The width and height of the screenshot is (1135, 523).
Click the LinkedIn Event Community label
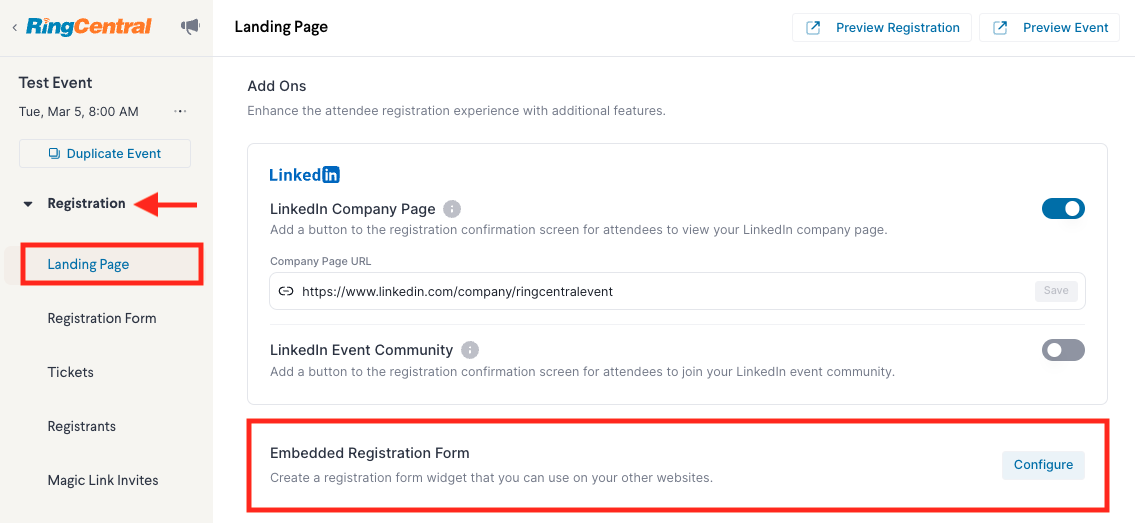(x=361, y=350)
